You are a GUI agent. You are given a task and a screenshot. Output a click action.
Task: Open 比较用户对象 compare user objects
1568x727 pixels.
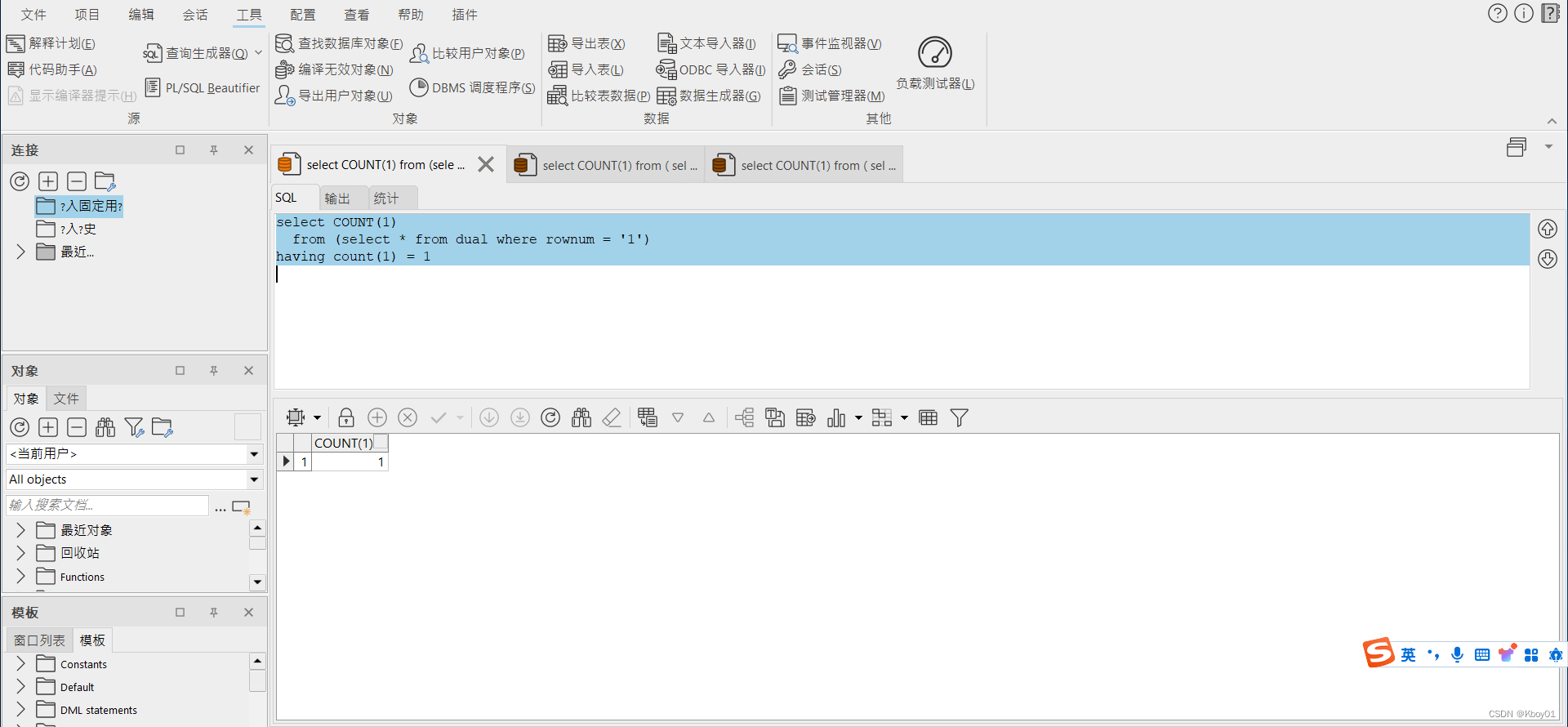pyautogui.click(x=468, y=53)
